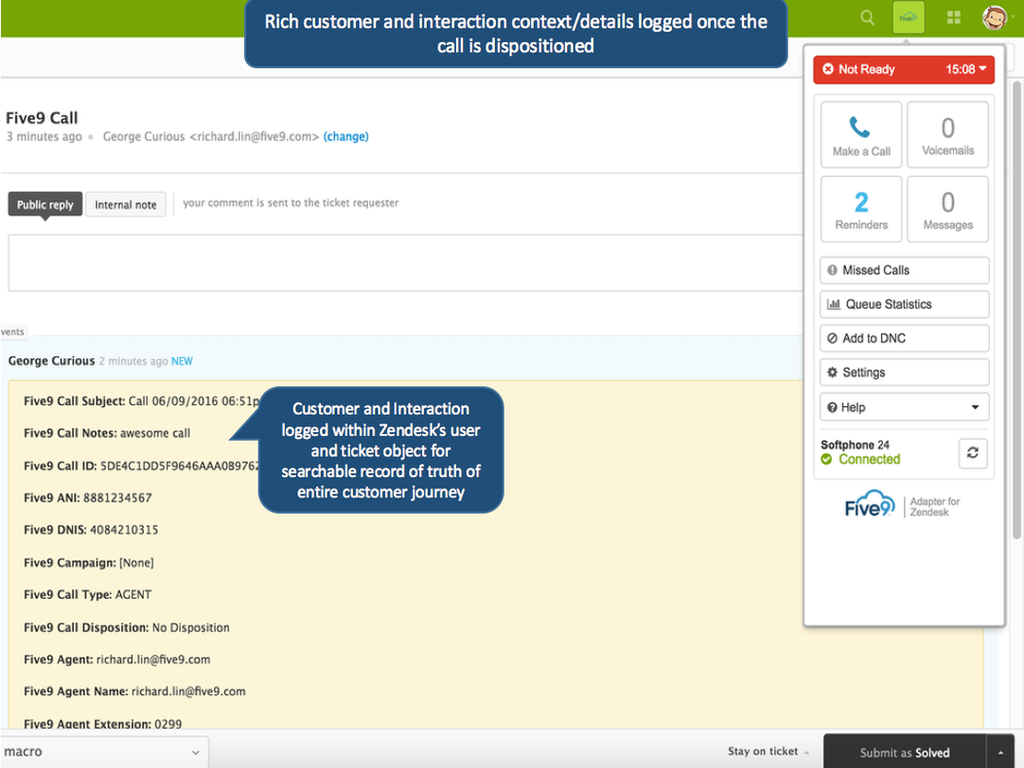Refresh the softphone connection
Image resolution: width=1024 pixels, height=768 pixels.
click(x=972, y=452)
